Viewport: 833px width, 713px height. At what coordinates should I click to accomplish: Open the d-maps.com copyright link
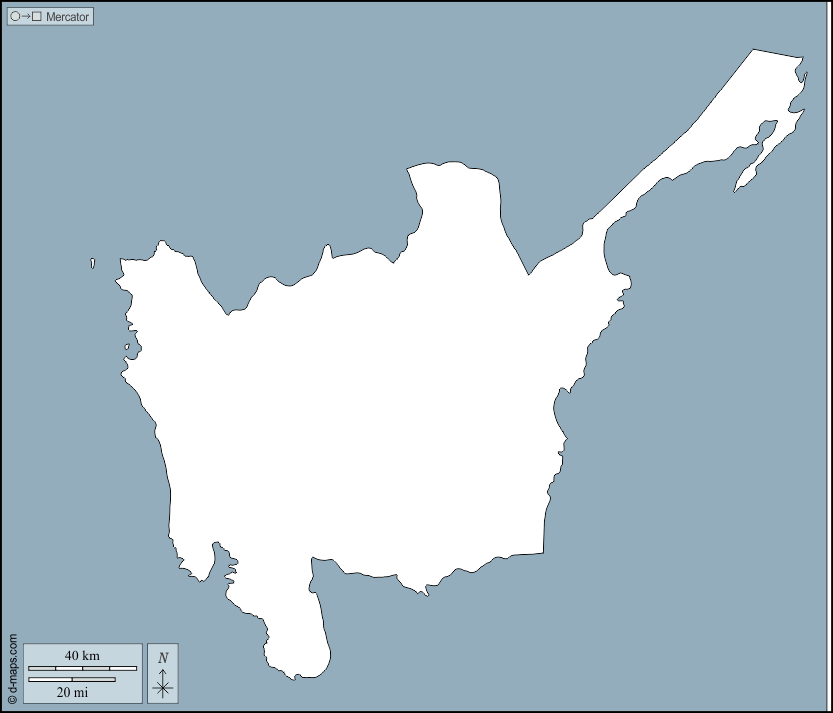12,669
